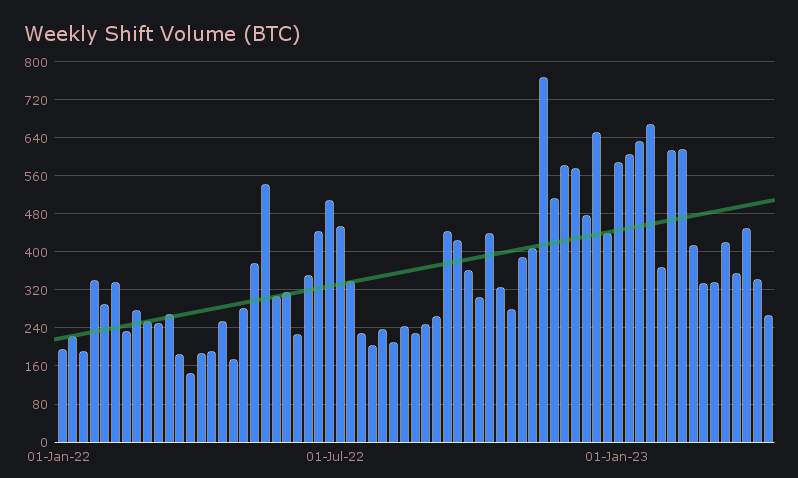
Task: Click the Weekly Shift Volume (BTC) title
Action: pyautogui.click(x=162, y=34)
